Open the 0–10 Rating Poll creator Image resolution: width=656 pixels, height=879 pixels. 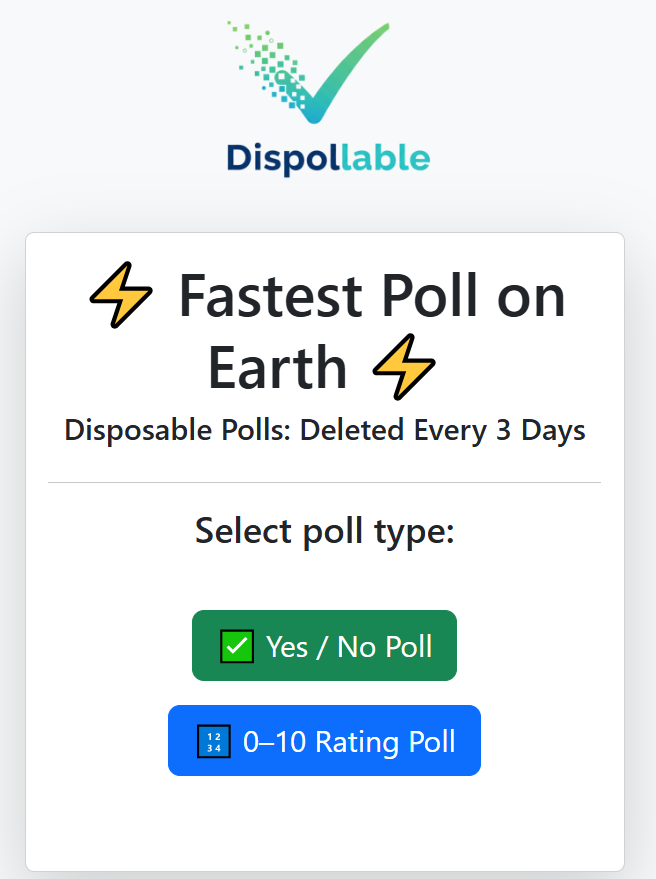[324, 741]
